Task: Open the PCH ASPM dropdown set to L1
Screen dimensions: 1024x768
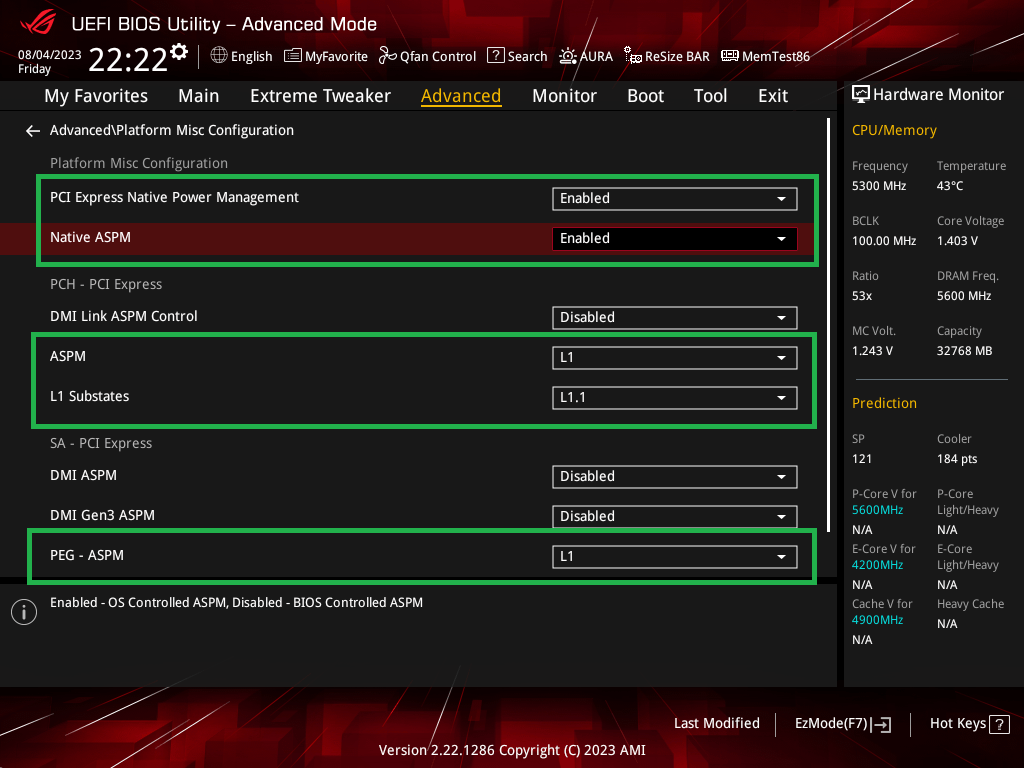Action: (675, 358)
